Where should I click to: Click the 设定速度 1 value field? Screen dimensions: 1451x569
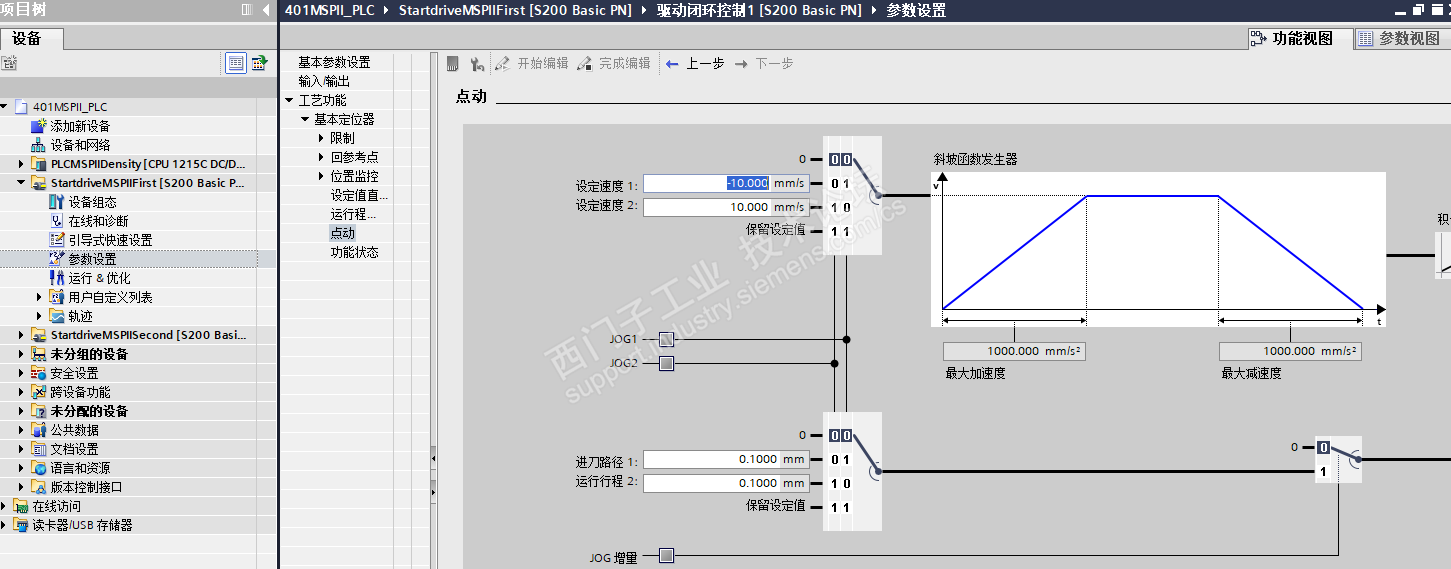click(726, 183)
